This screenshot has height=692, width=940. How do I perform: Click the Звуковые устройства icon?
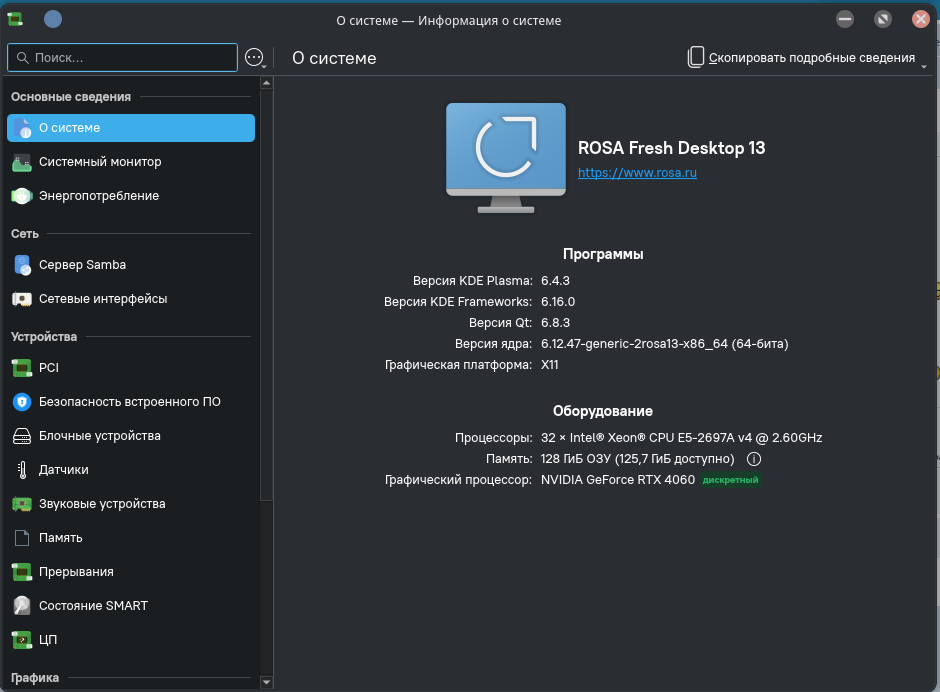coord(22,504)
